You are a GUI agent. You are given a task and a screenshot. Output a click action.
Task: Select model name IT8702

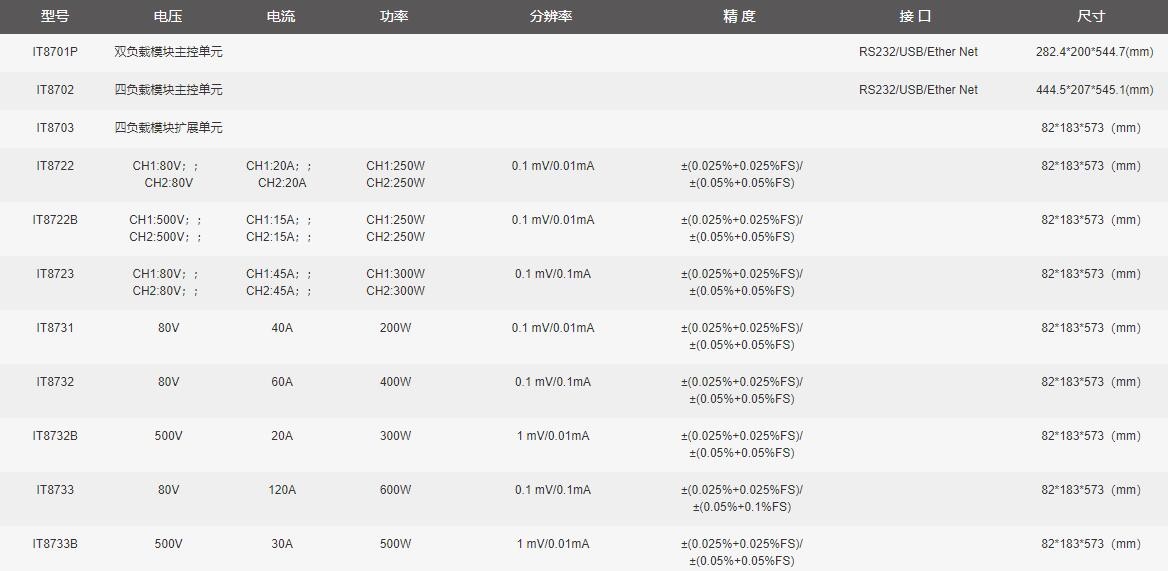tap(55, 89)
